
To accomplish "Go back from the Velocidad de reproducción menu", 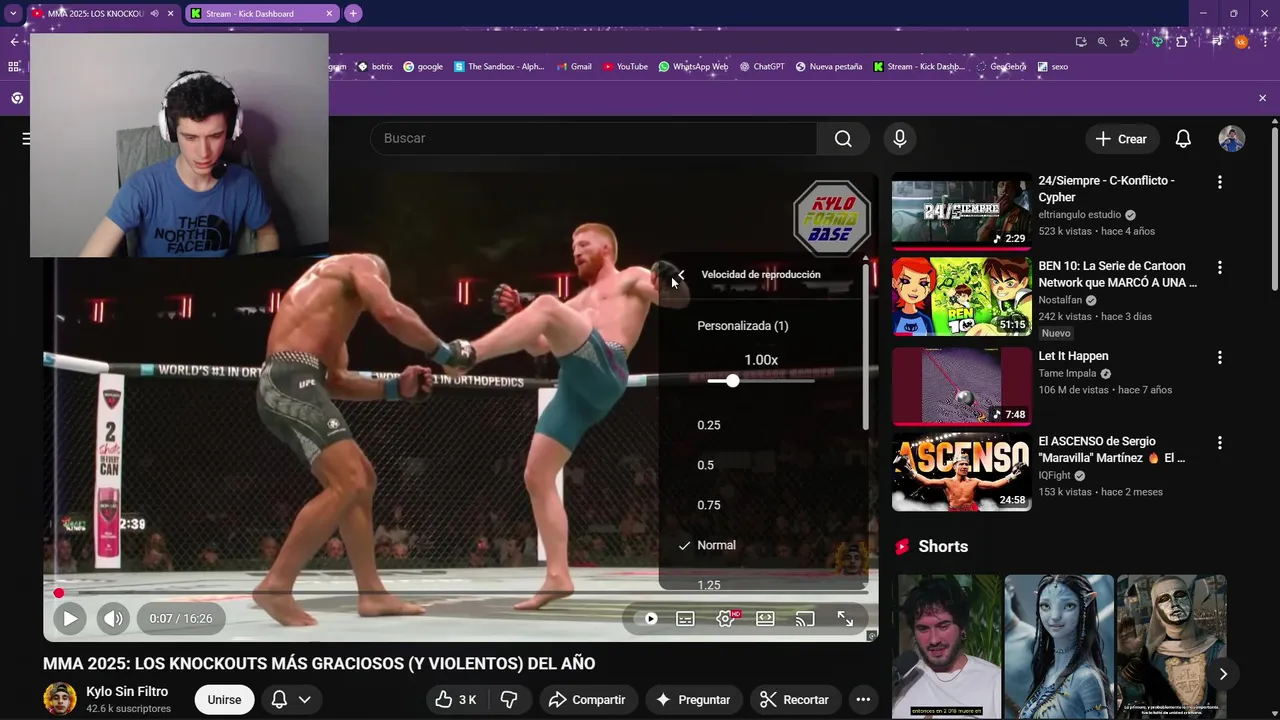I will pos(681,275).
